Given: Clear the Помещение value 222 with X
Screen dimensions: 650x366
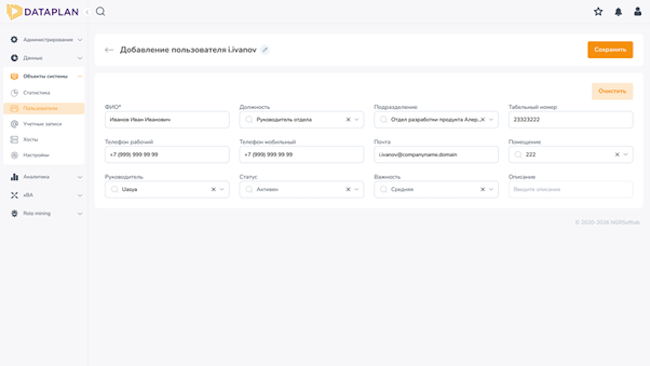Looking at the screenshot, I should point(617,155).
